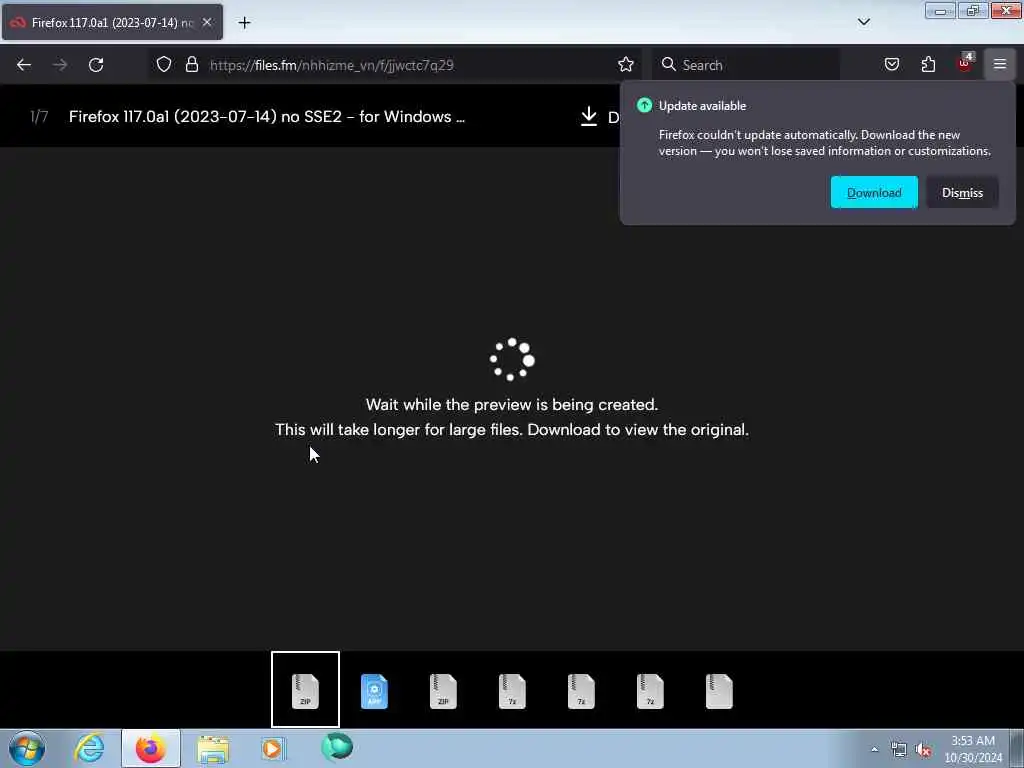Click the Search box in toolbar
The image size is (1024, 768).
746,65
